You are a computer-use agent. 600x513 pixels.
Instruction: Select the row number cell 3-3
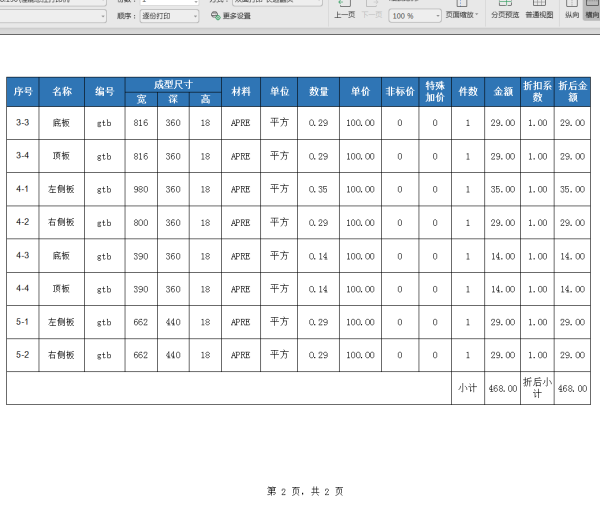(x=23, y=123)
